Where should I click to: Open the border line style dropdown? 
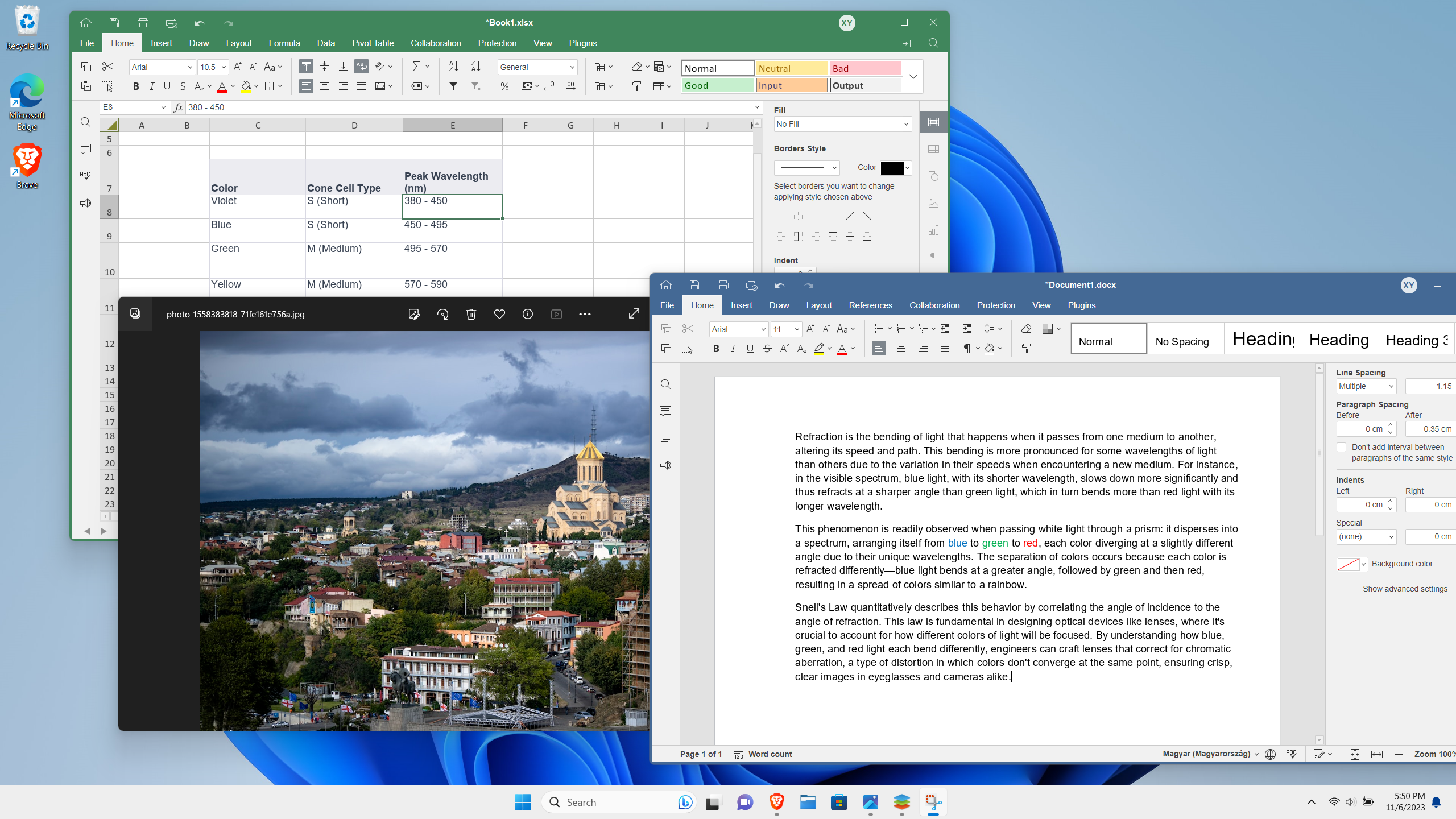click(806, 168)
